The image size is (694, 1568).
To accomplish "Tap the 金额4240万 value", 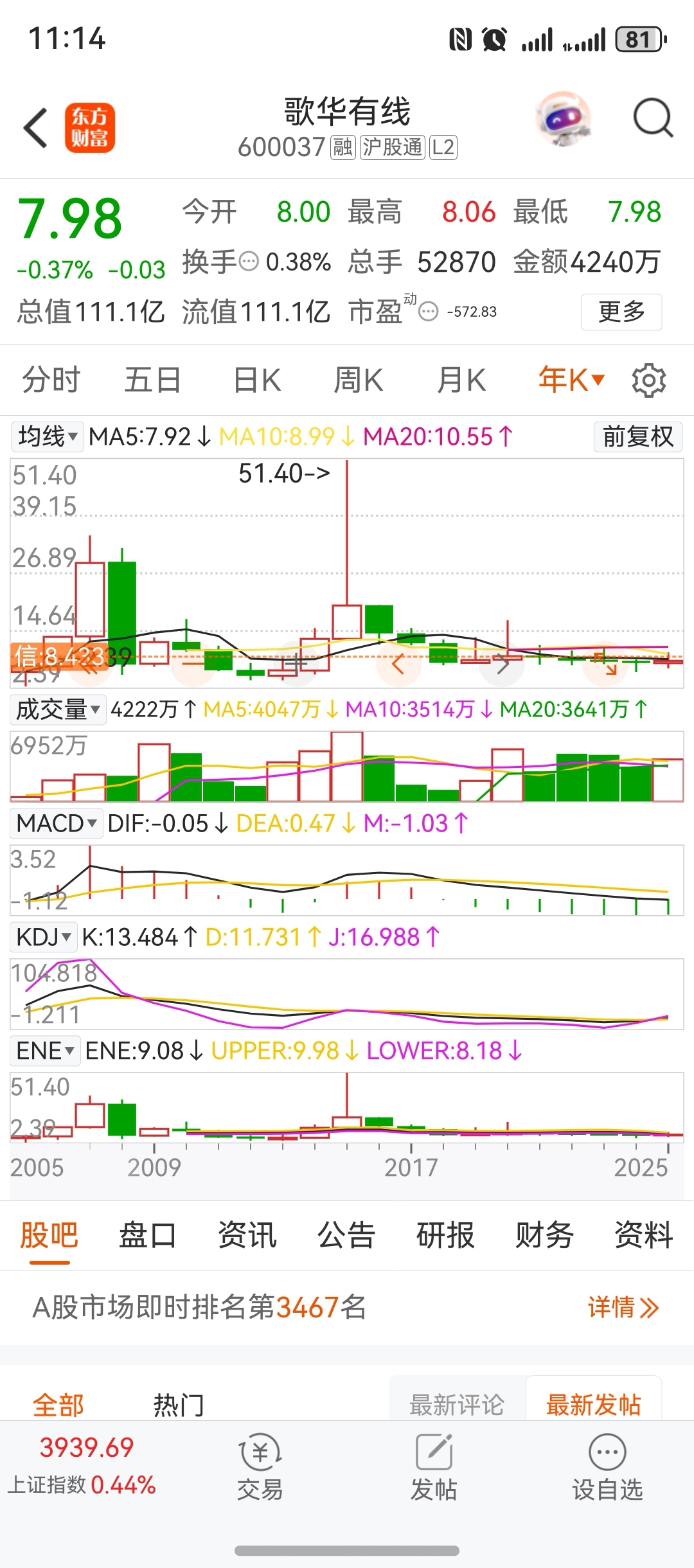I will (587, 262).
